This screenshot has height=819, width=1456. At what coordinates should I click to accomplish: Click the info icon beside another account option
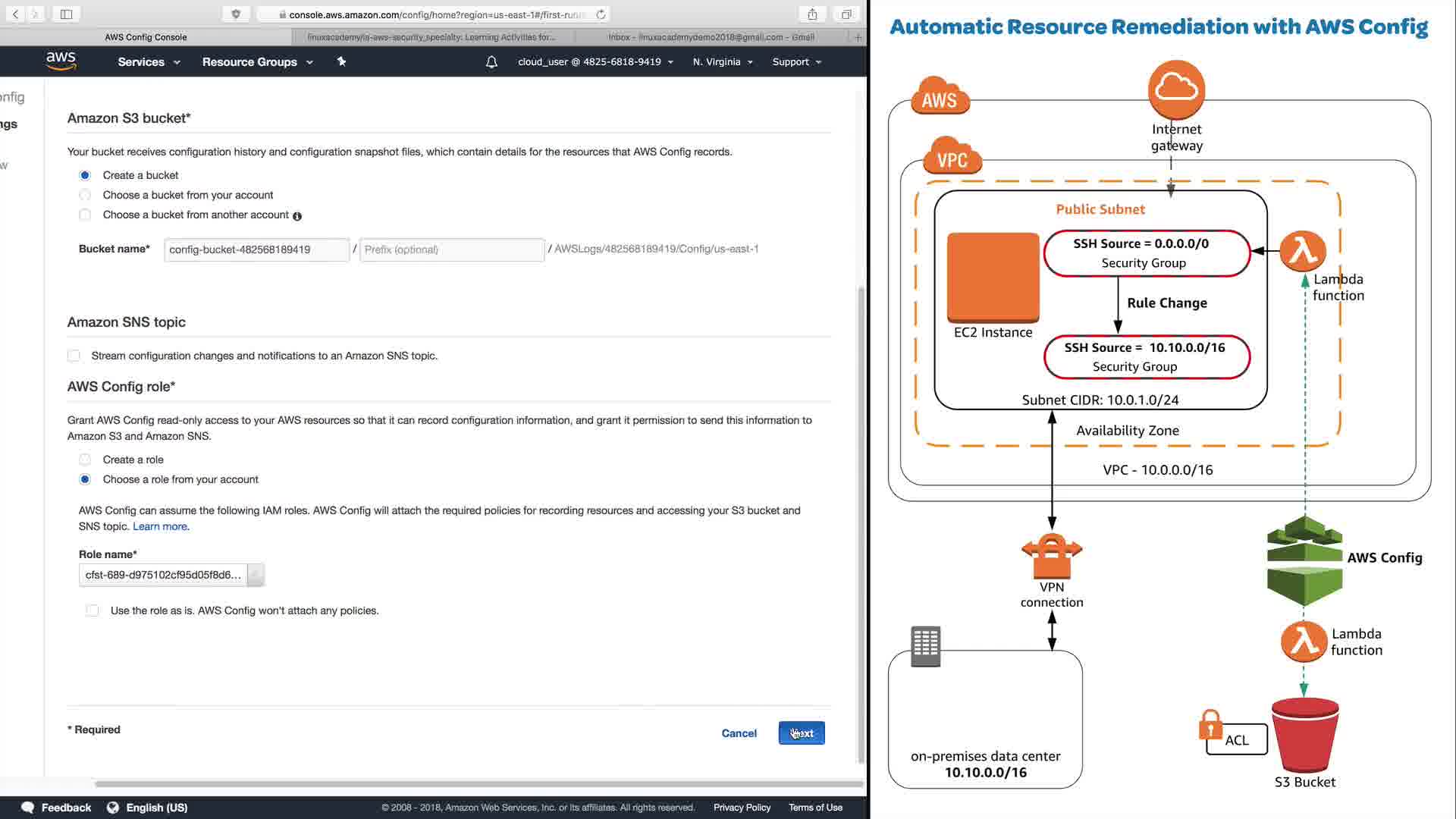(x=297, y=216)
